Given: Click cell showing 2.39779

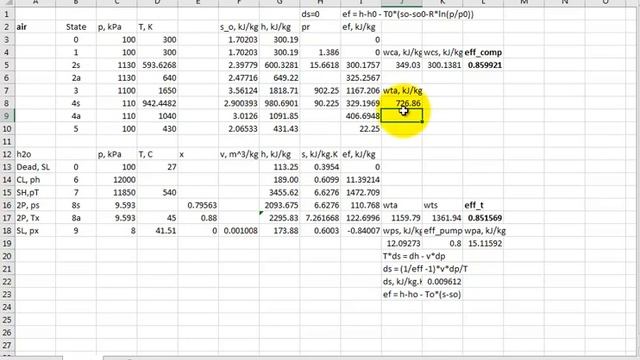Looking at the screenshot, I should 239,65.
